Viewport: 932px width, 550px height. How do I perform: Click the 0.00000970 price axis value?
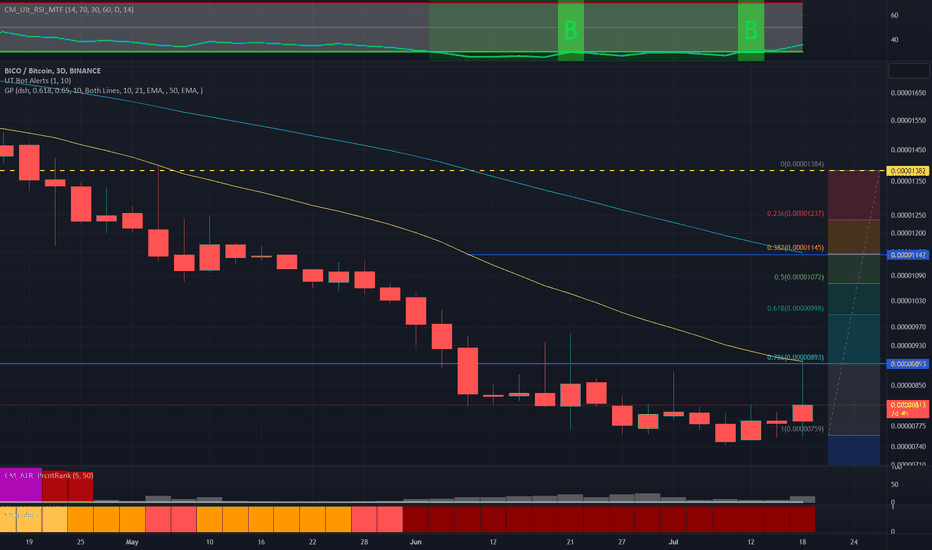908,327
